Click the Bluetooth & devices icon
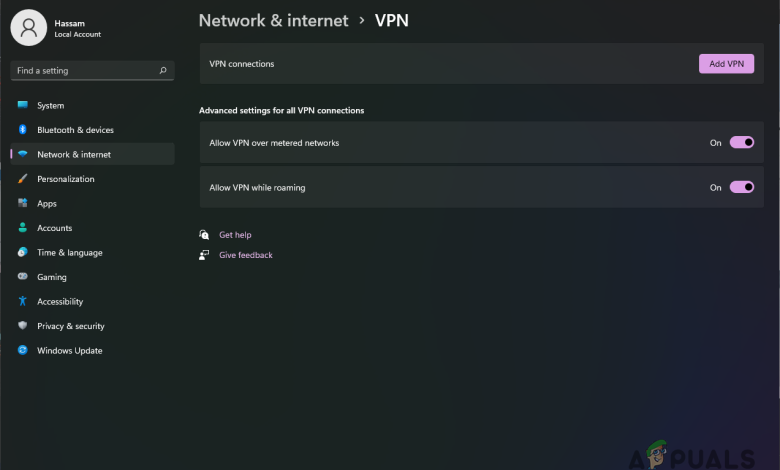This screenshot has width=780, height=470. point(22,130)
